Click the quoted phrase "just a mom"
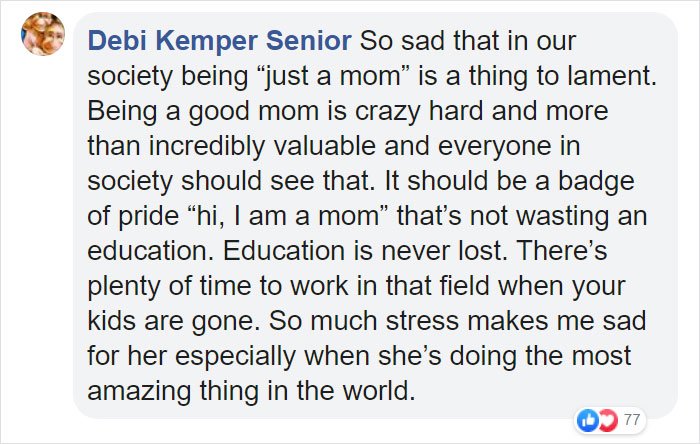The image size is (700, 444). tap(333, 76)
